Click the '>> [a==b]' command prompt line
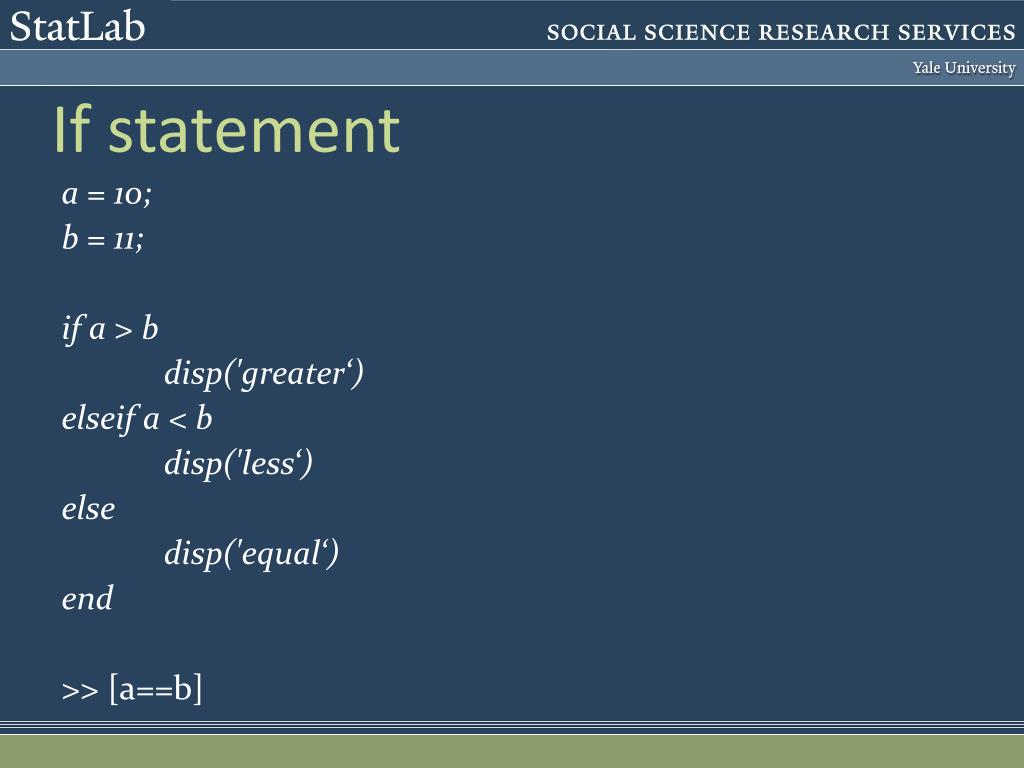The image size is (1024, 768). pyautogui.click(x=132, y=690)
